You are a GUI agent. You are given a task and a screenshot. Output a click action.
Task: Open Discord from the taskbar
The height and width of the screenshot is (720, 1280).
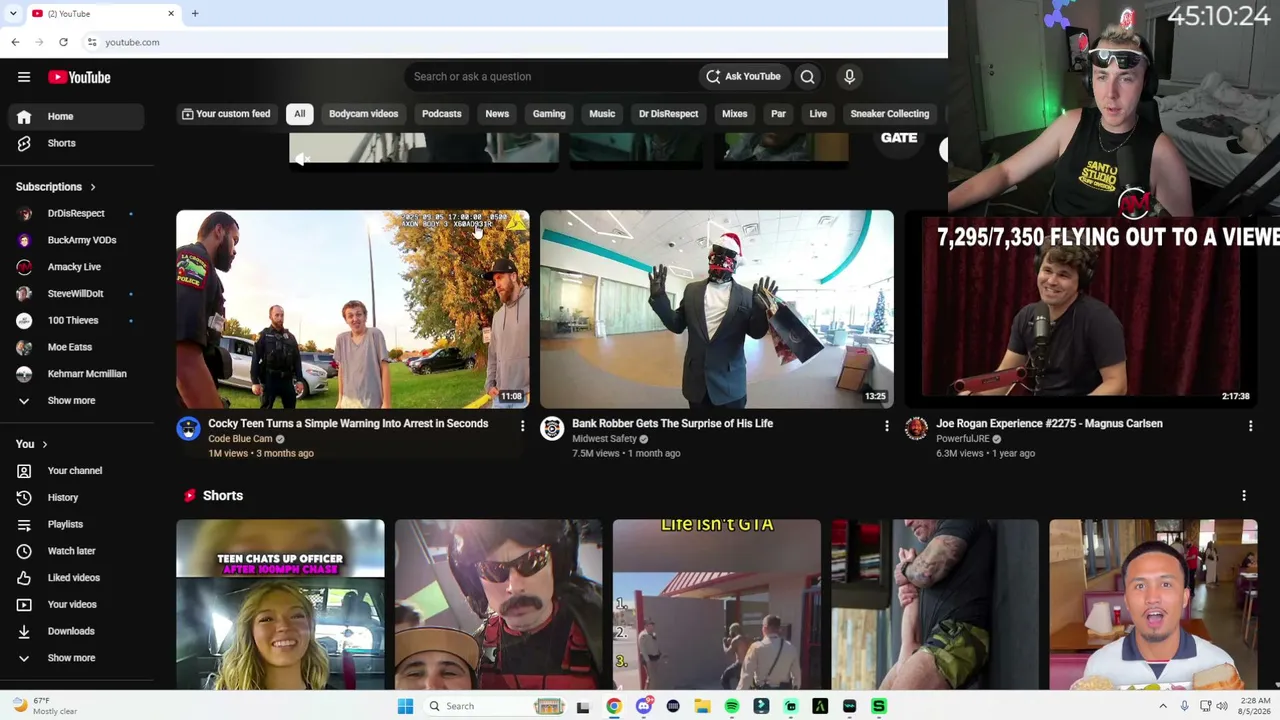(x=644, y=706)
